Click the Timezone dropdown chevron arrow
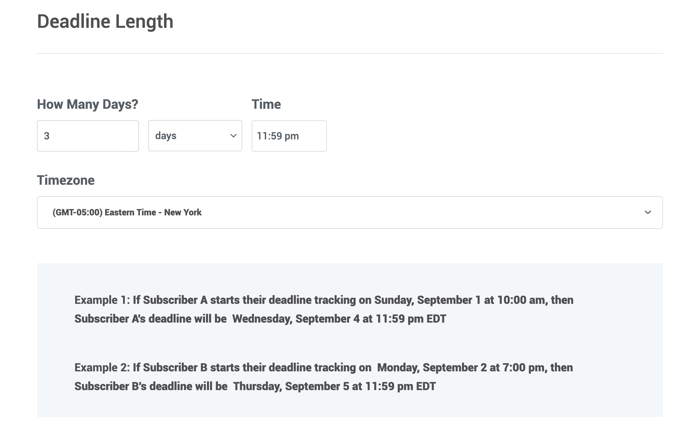 click(x=647, y=212)
